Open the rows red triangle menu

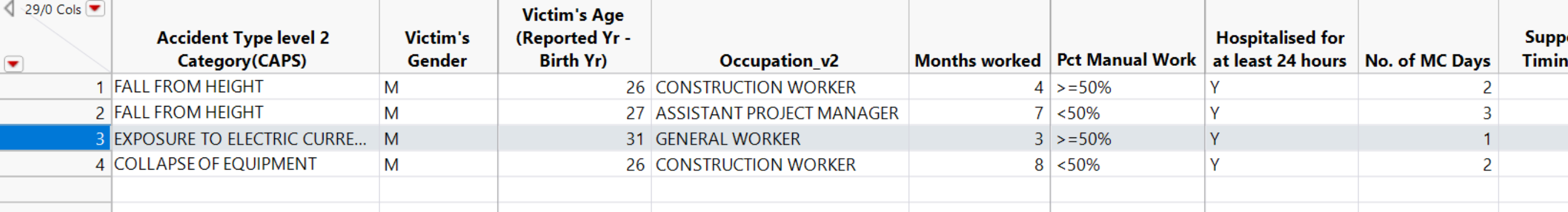(x=13, y=64)
